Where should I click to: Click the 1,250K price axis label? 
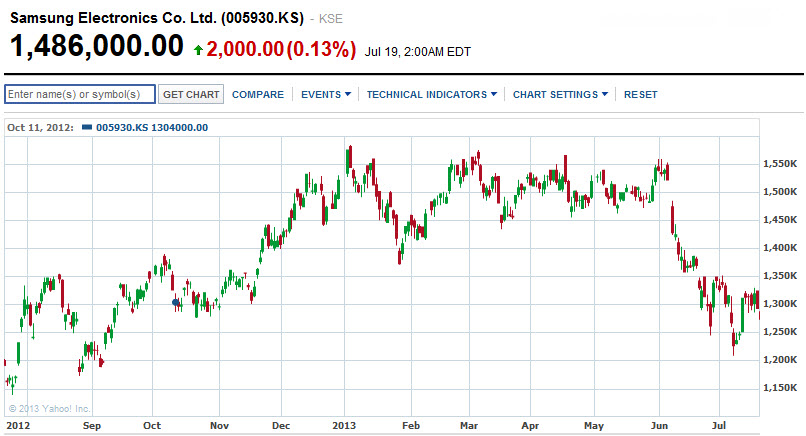tap(780, 332)
